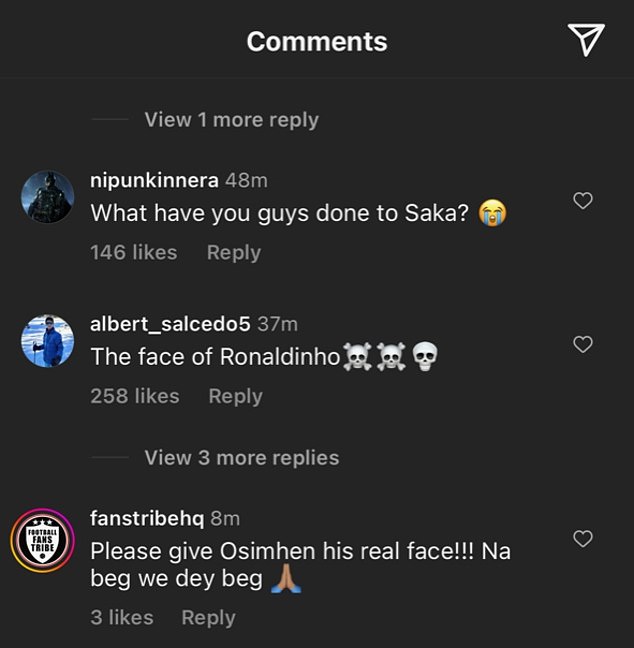The height and width of the screenshot is (648, 634).
Task: Open the nipunkinnera username link
Action: [x=154, y=181]
